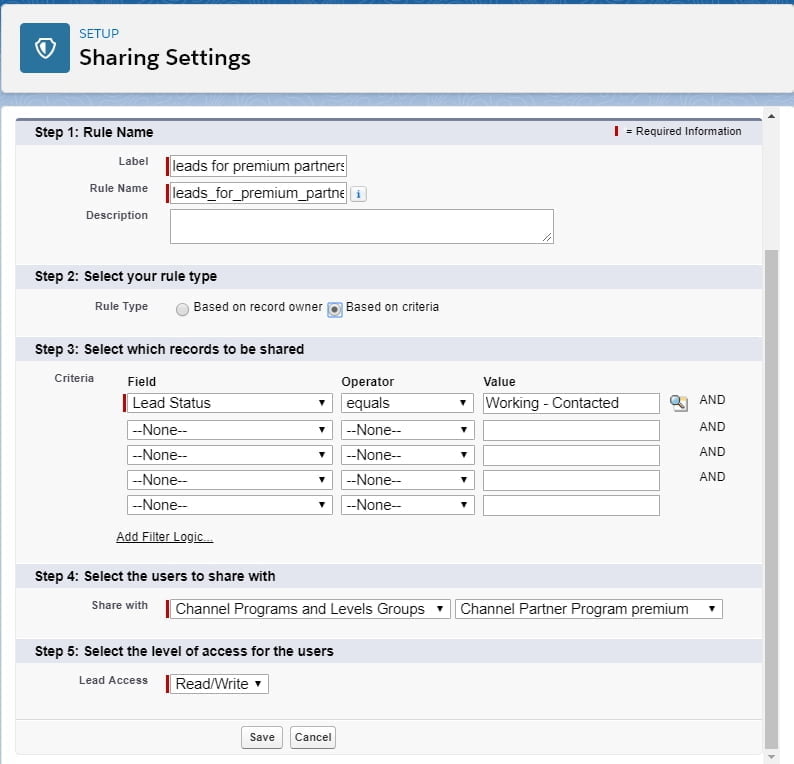Click the Save button

click(262, 737)
